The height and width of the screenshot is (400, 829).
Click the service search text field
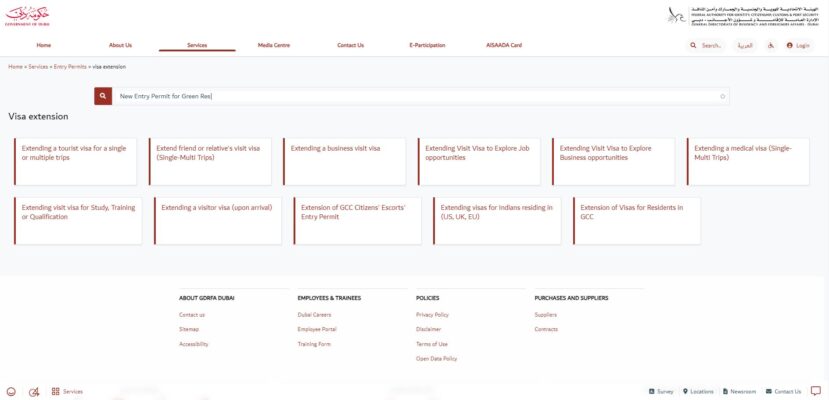(x=410, y=97)
